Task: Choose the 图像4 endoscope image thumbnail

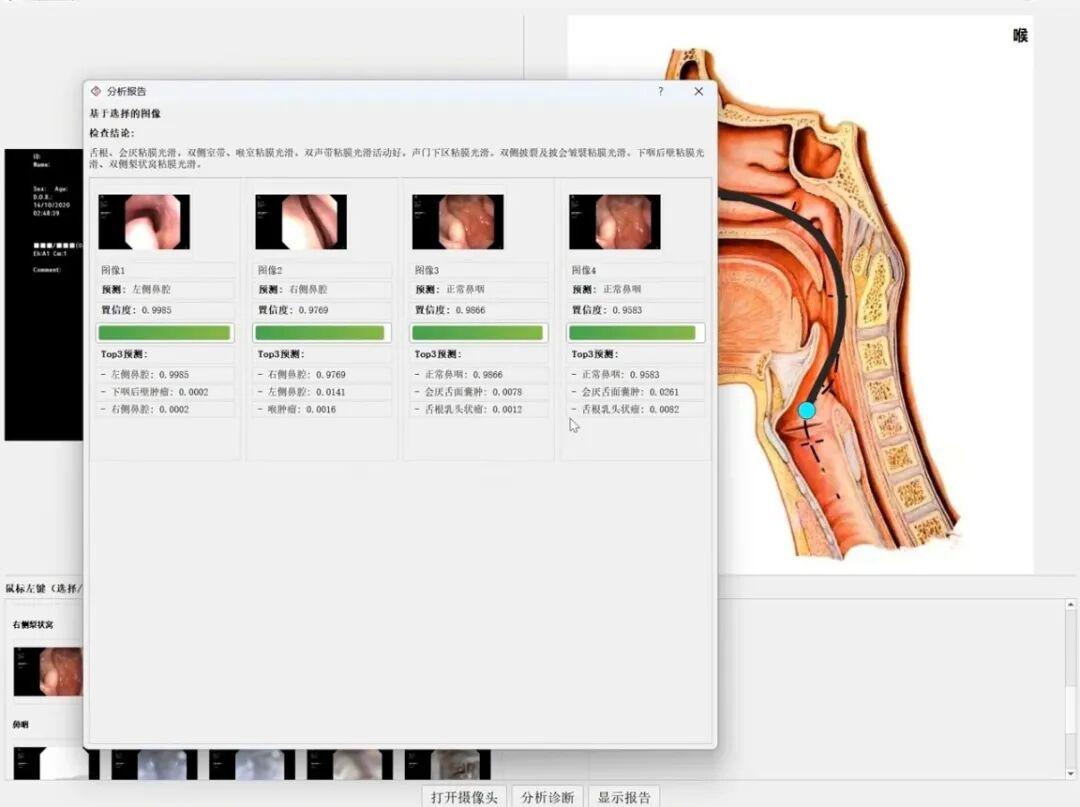Action: click(x=615, y=222)
